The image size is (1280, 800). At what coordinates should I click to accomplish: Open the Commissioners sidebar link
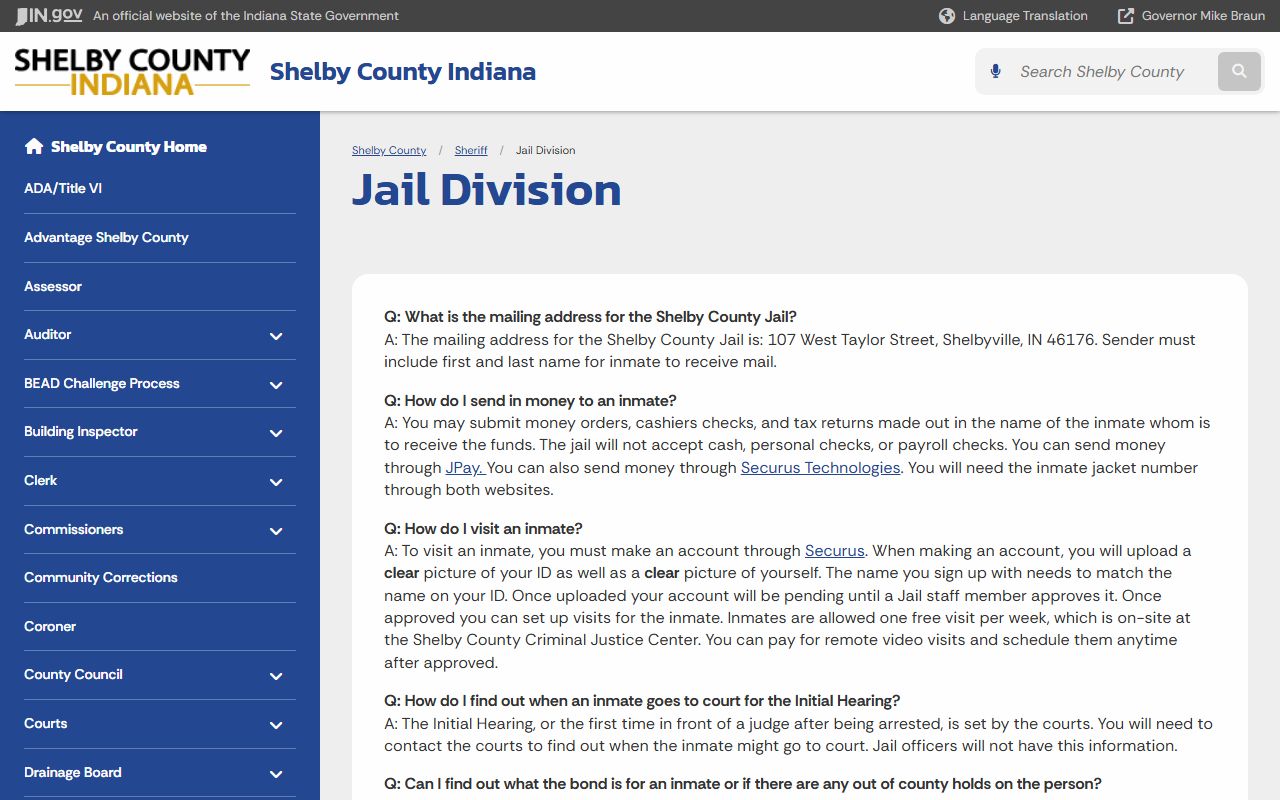pos(74,529)
